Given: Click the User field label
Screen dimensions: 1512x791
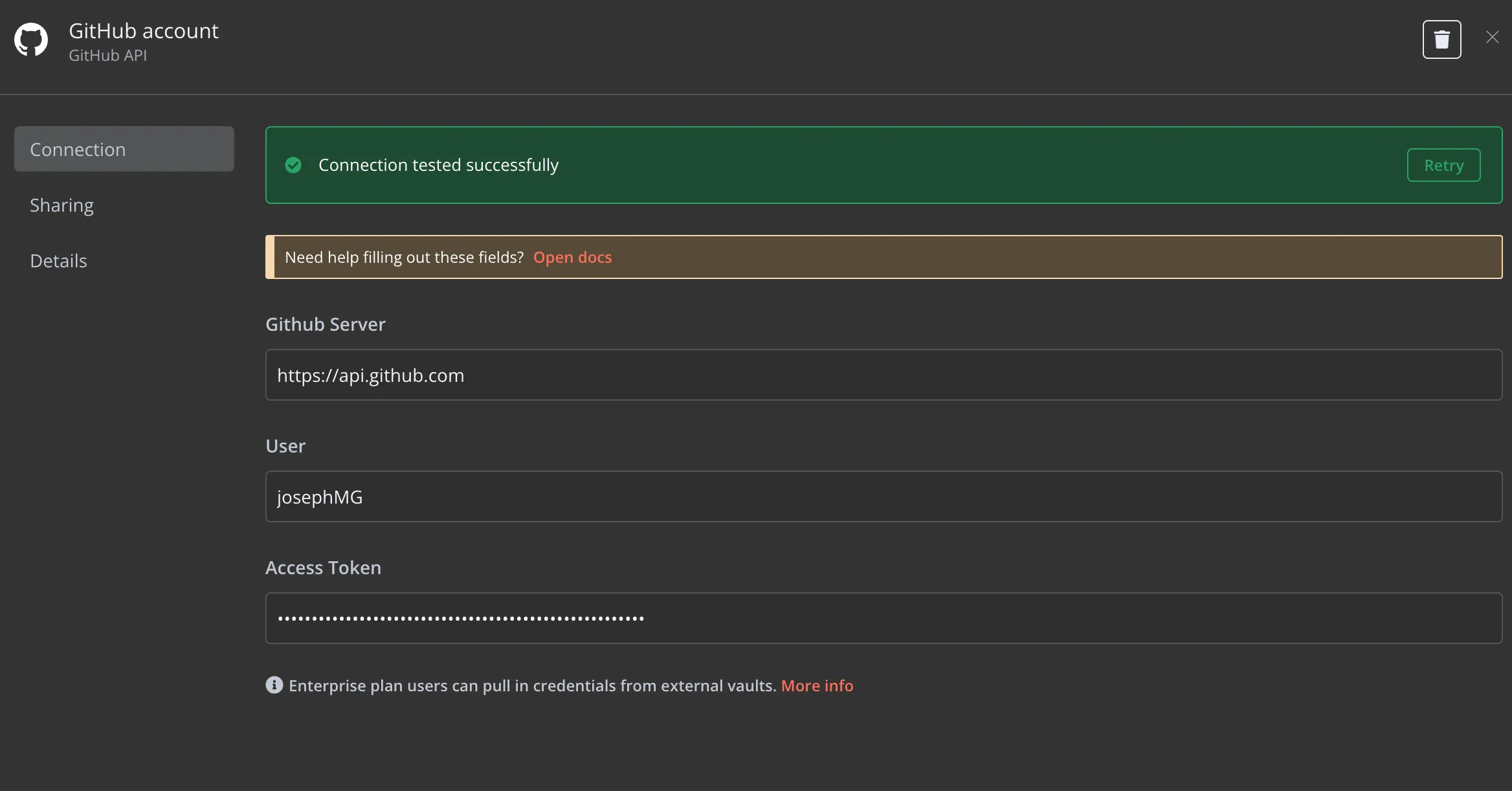Looking at the screenshot, I should [x=285, y=446].
